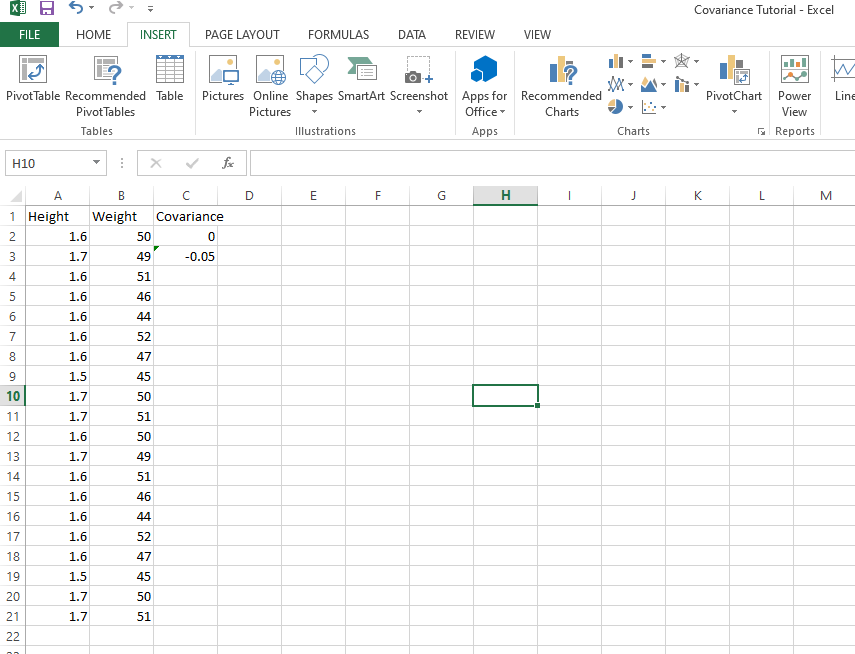This screenshot has width=855, height=654.
Task: Select the cell containing -0.05
Action: pos(185,256)
